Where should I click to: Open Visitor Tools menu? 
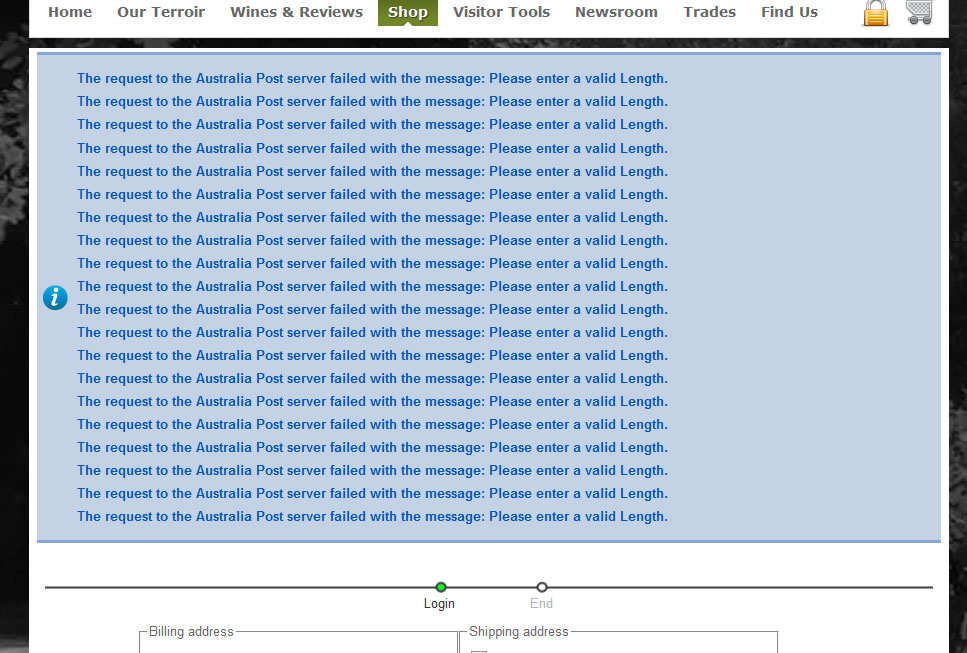501,12
